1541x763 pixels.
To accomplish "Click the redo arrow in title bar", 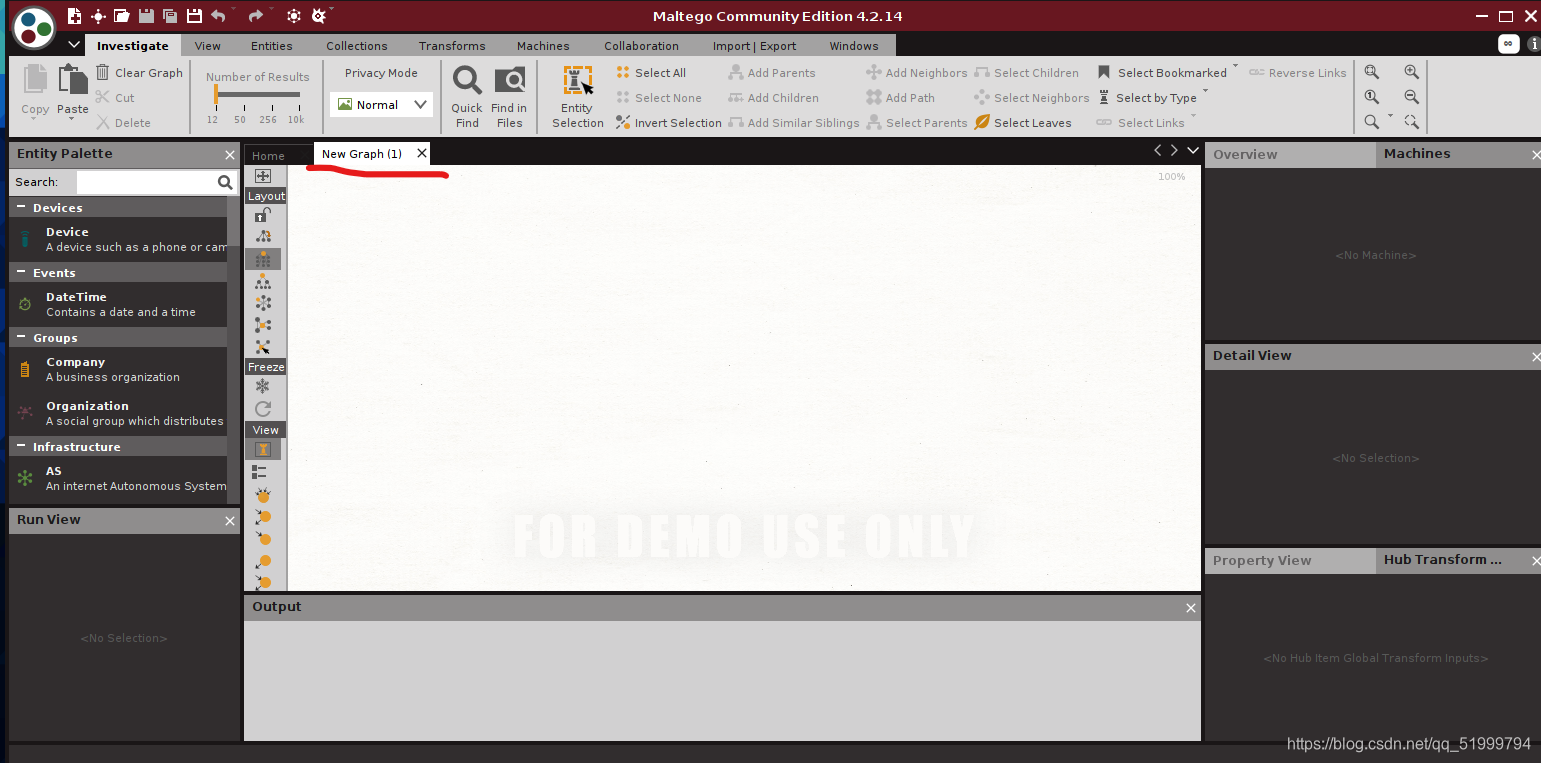I will (x=256, y=16).
